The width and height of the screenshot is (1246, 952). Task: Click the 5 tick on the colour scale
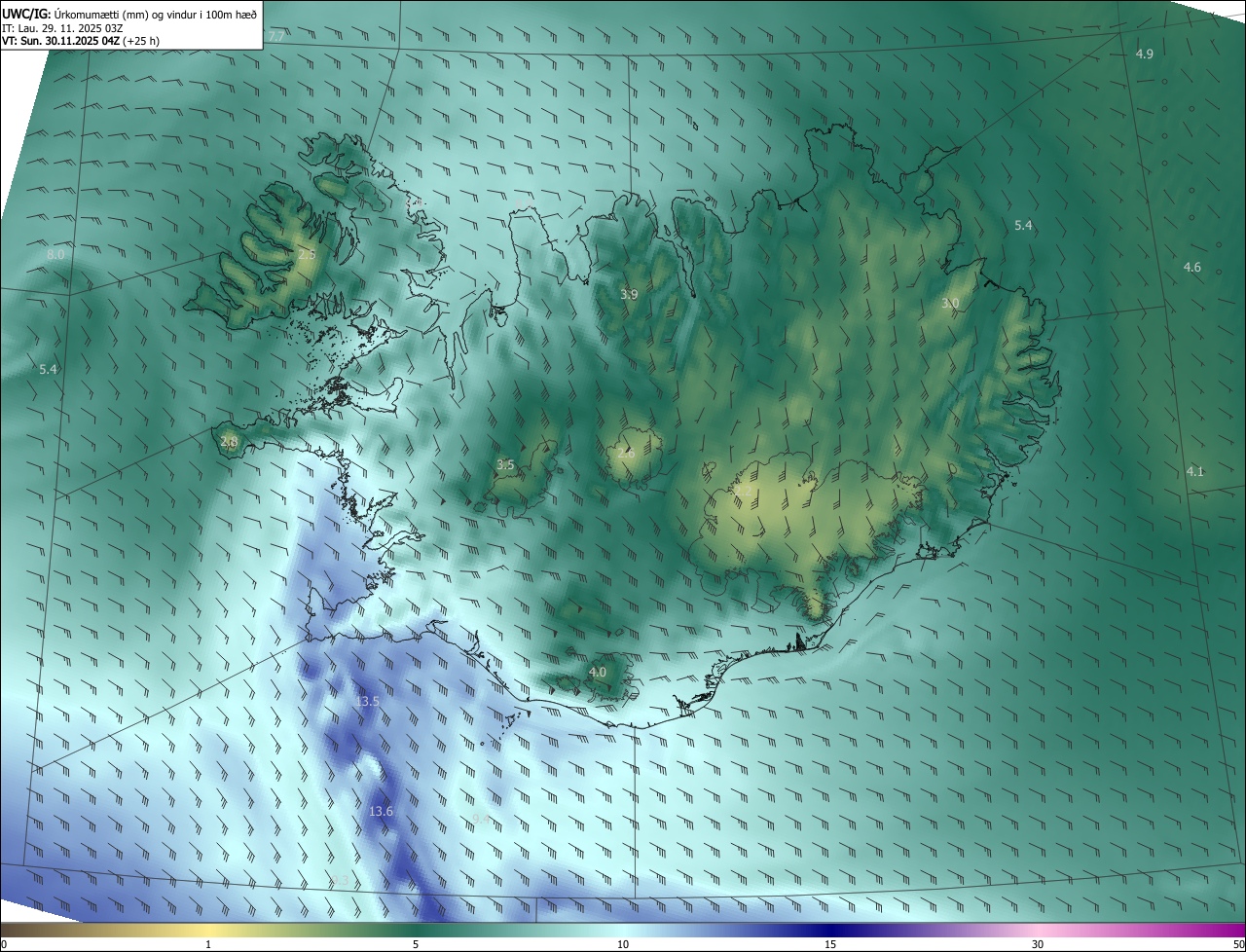pos(416,944)
